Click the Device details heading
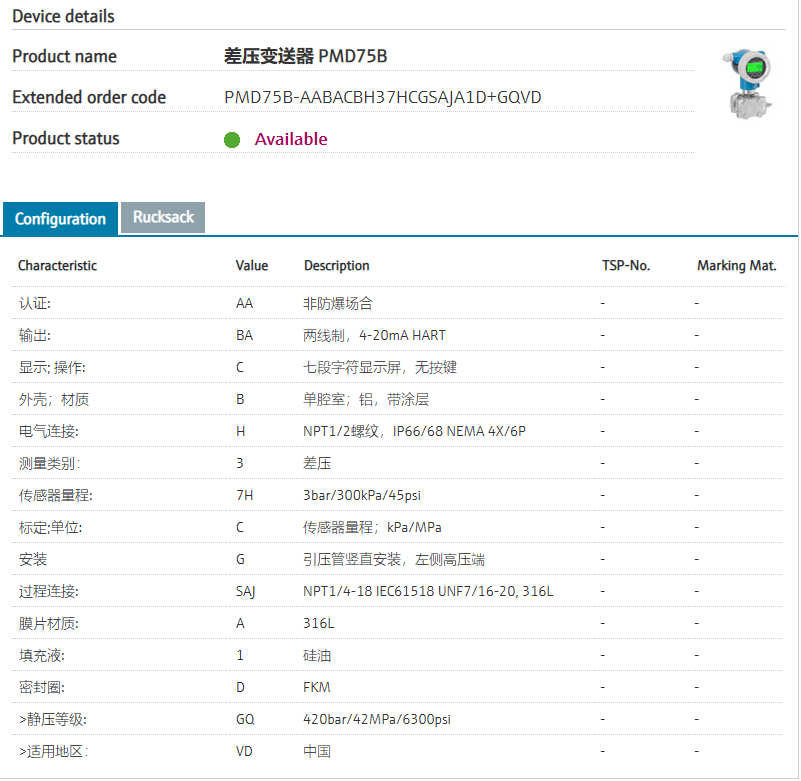Screen dimensions: 801x781 click(63, 16)
